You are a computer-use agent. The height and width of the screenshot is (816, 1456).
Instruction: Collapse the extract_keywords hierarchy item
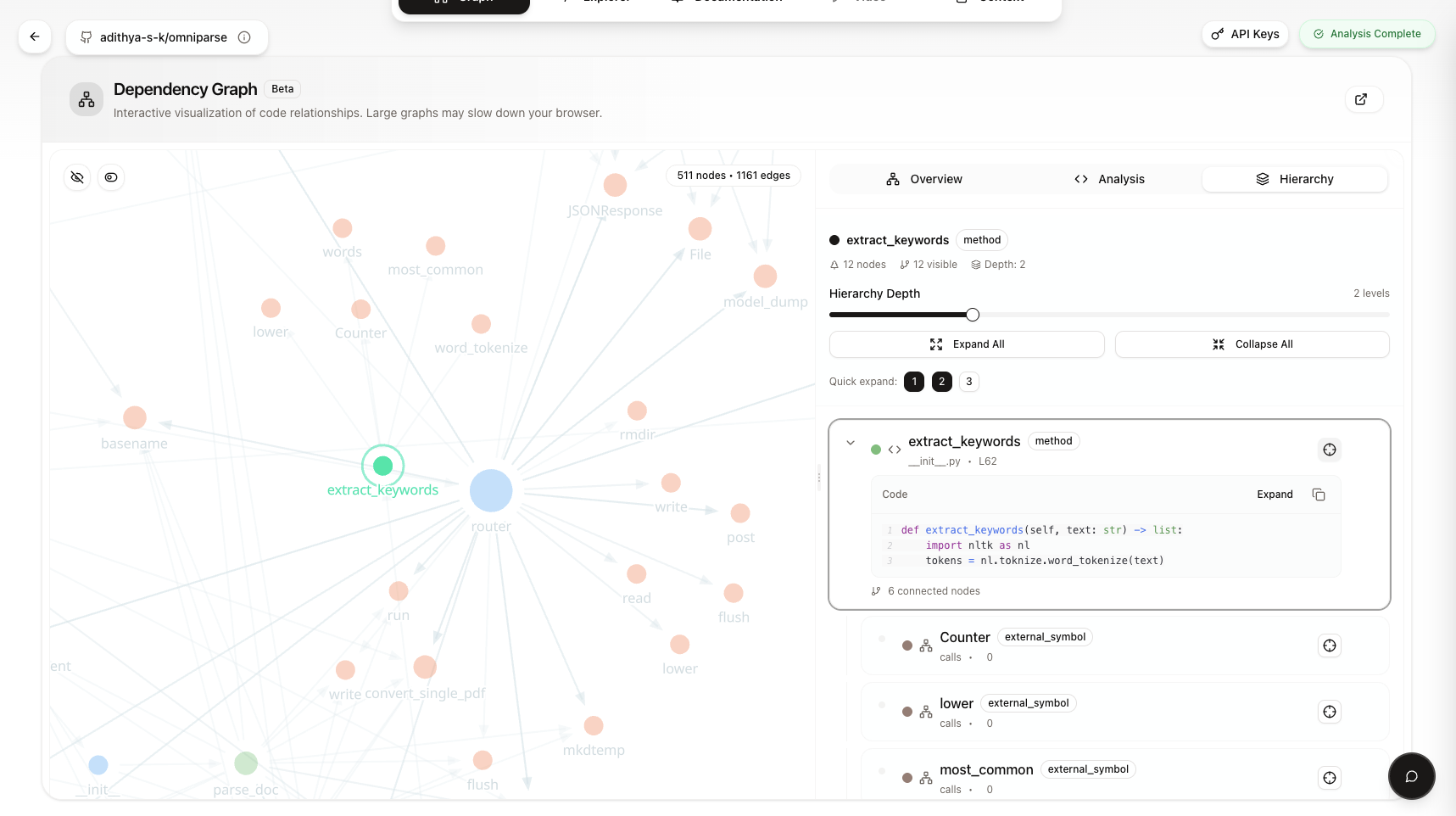click(851, 443)
